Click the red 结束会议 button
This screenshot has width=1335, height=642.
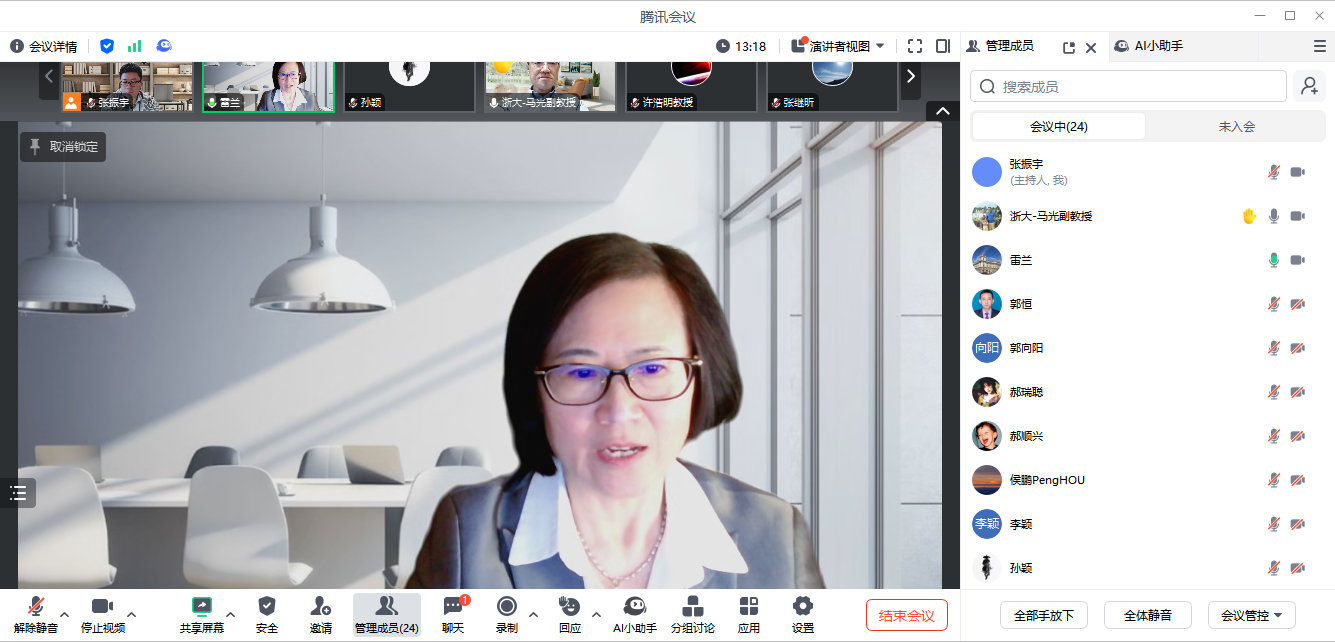click(x=906, y=615)
